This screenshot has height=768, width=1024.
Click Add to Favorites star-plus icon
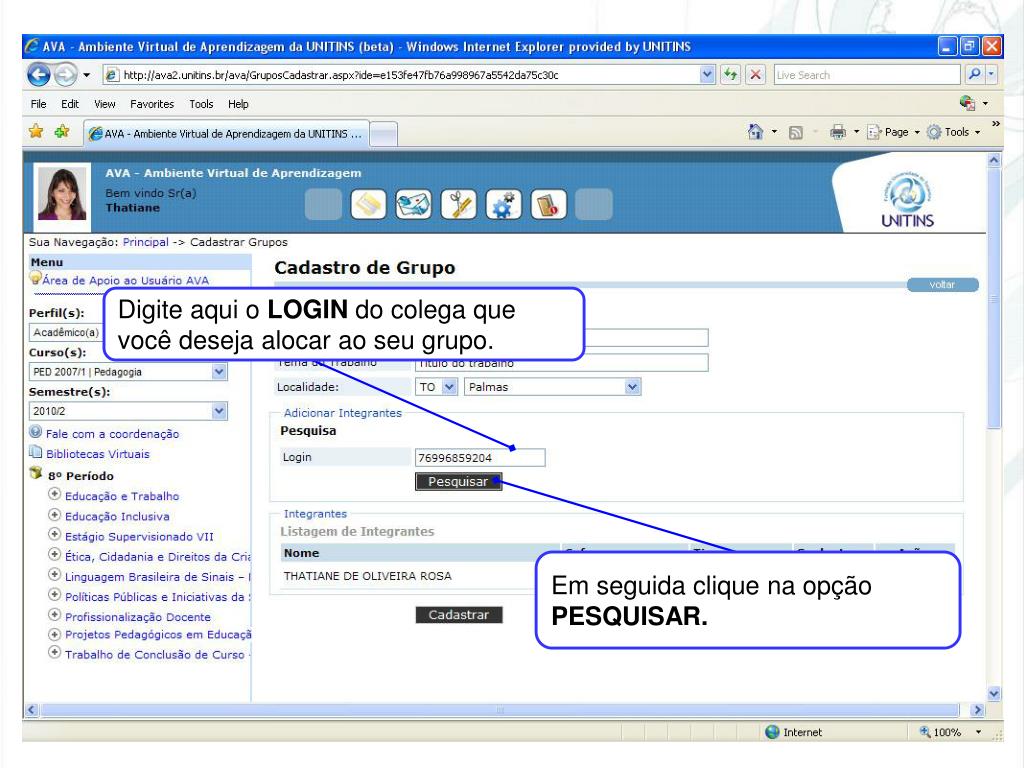62,132
